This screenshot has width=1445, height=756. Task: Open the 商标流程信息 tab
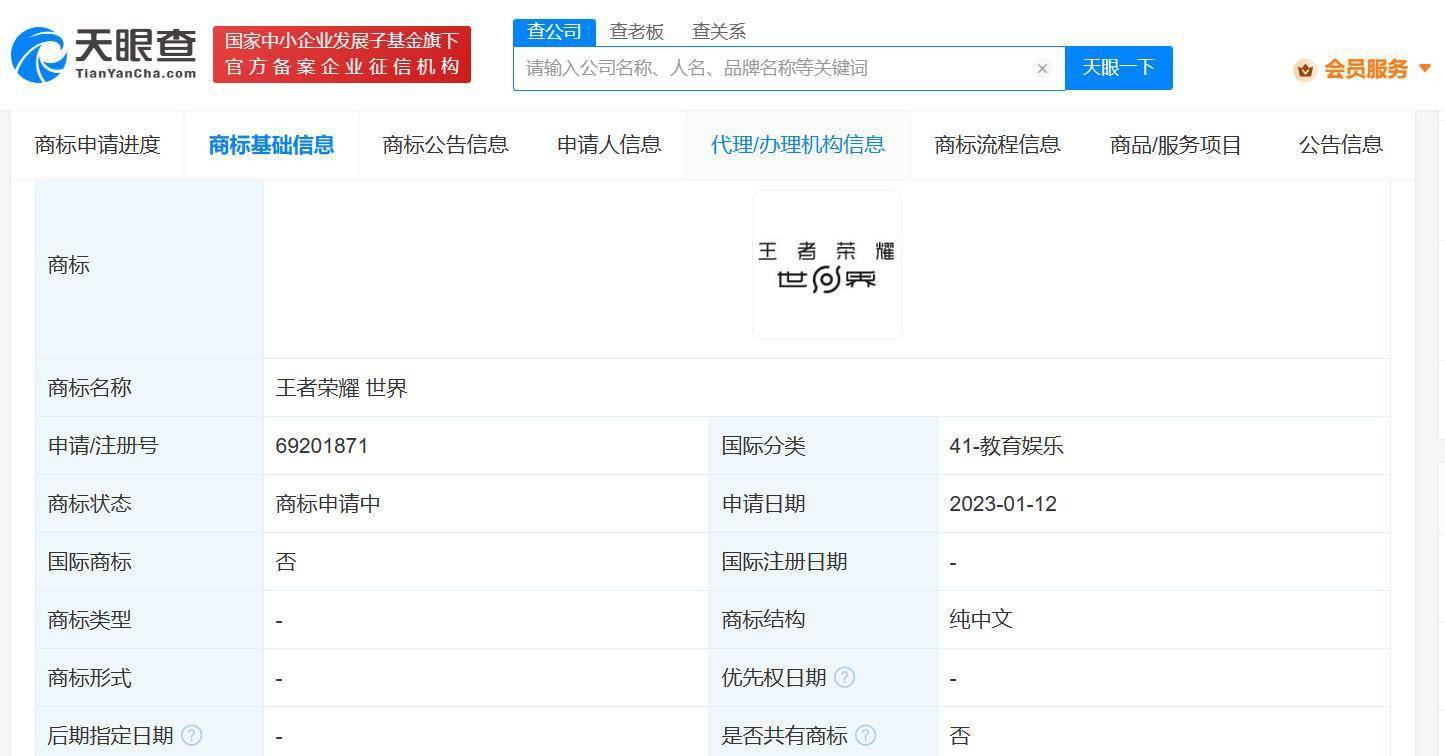click(x=997, y=145)
